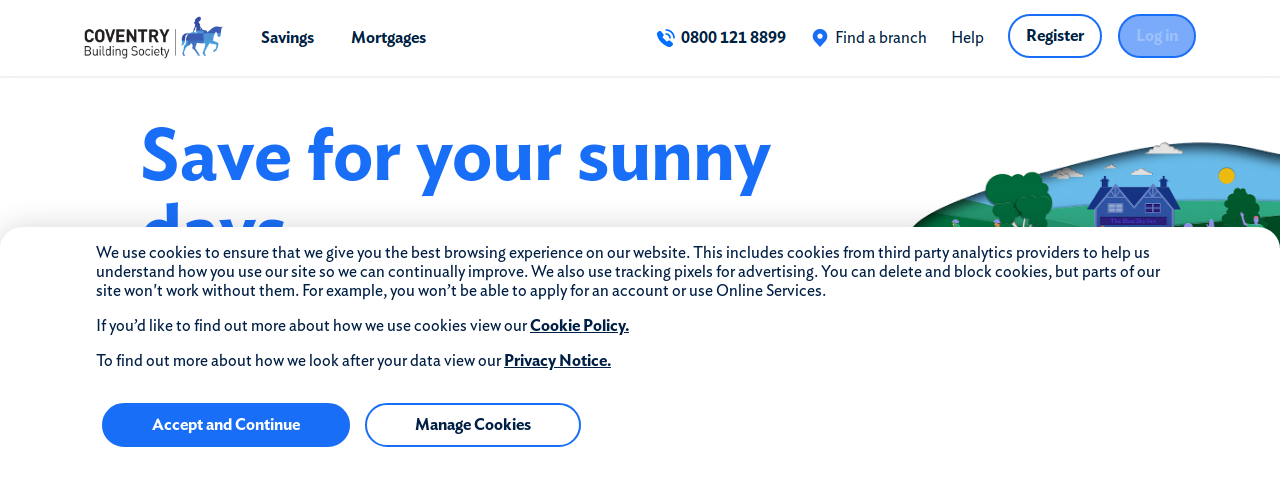This screenshot has width=1280, height=480.
Task: Click the blue house in the illustration
Action: pos(1133,202)
